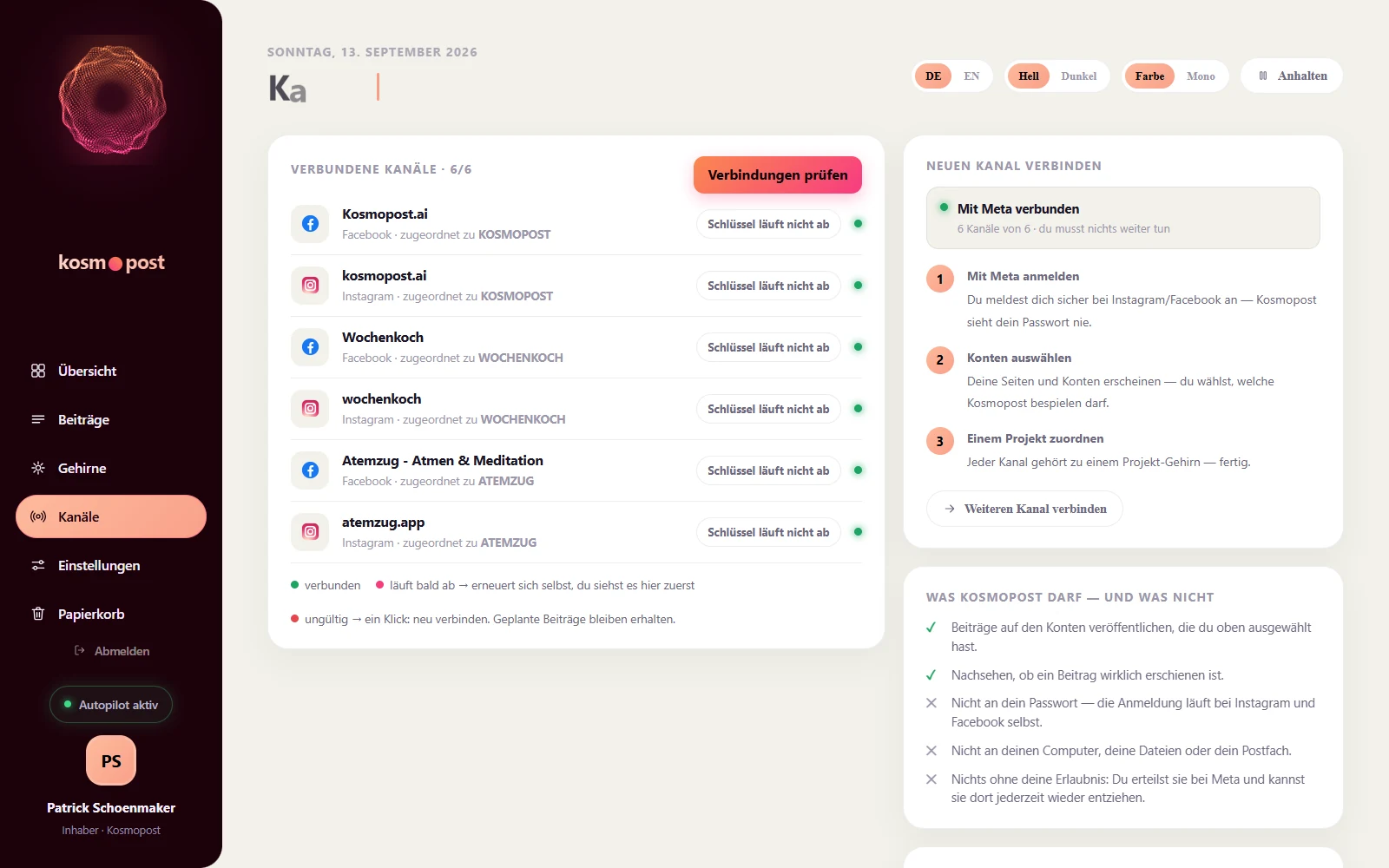
Task: Click the date Sonntag, 13. September 2026
Action: [x=372, y=52]
